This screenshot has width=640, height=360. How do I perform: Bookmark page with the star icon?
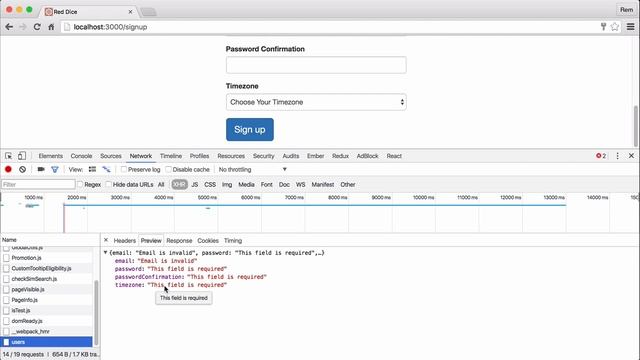[615, 27]
